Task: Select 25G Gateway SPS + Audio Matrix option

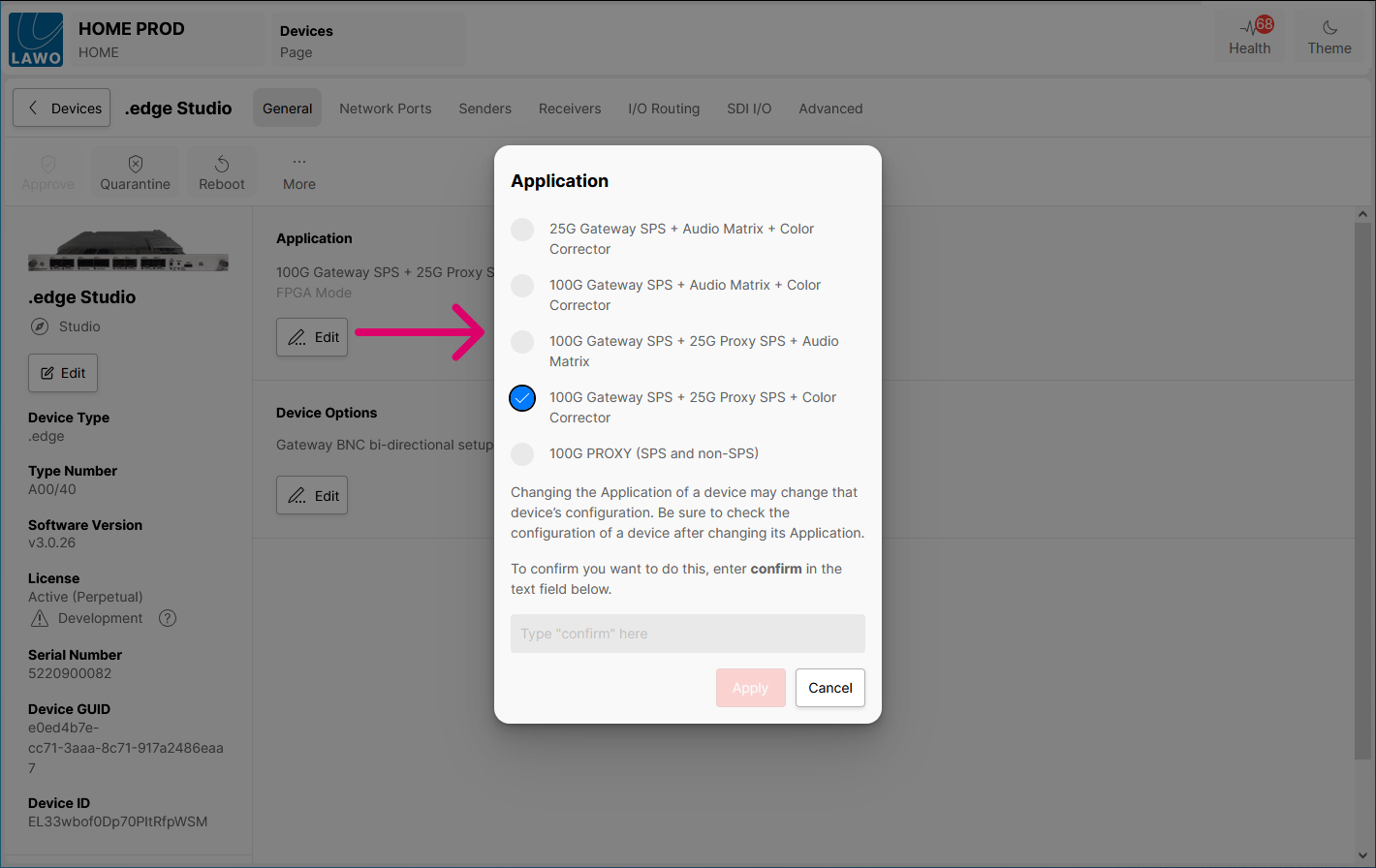Action: tap(522, 230)
